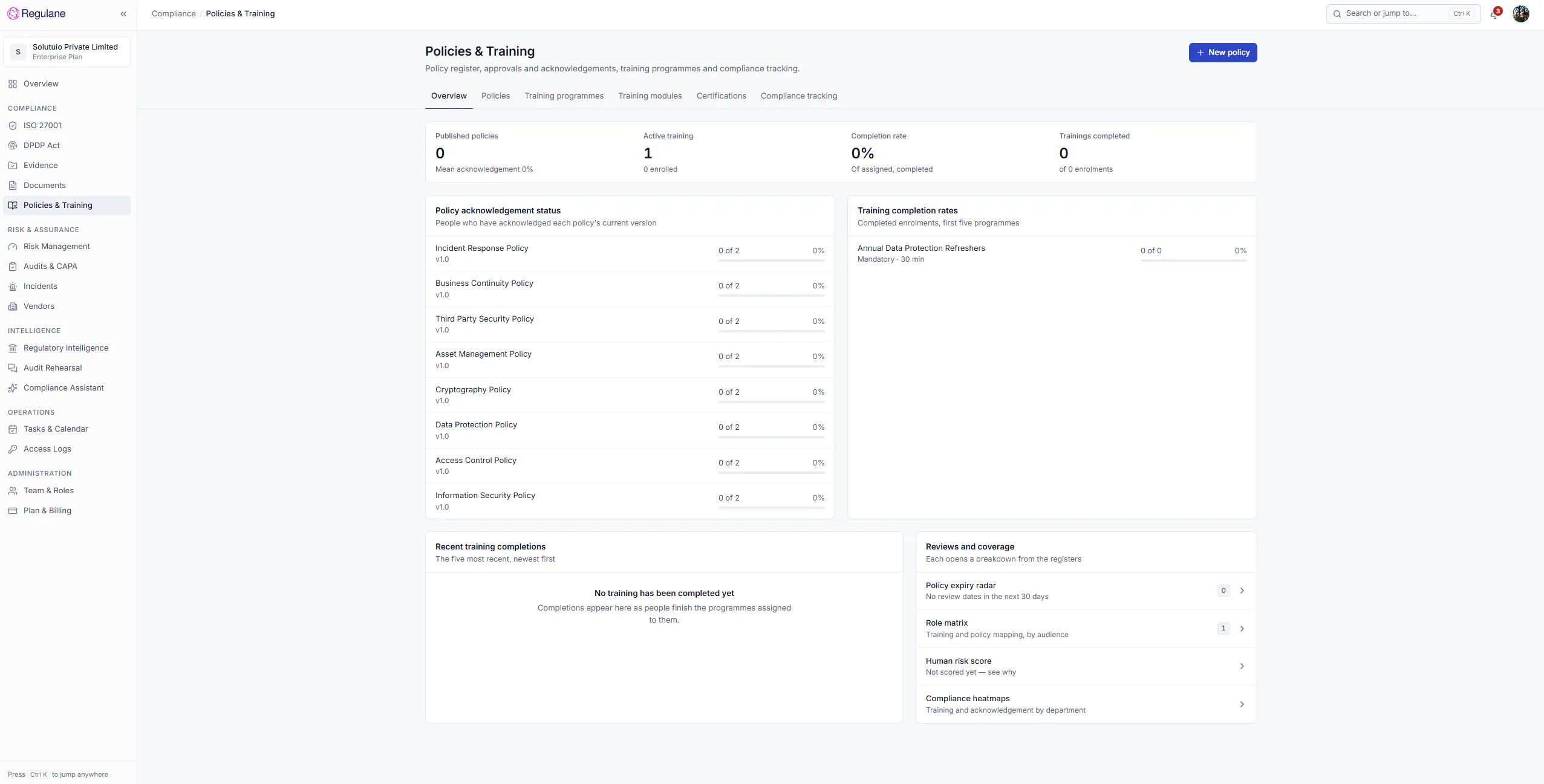Click the Regulatory Intelligence building icon
Screen dimensions: 1544x784
pyautogui.click(x=13, y=348)
